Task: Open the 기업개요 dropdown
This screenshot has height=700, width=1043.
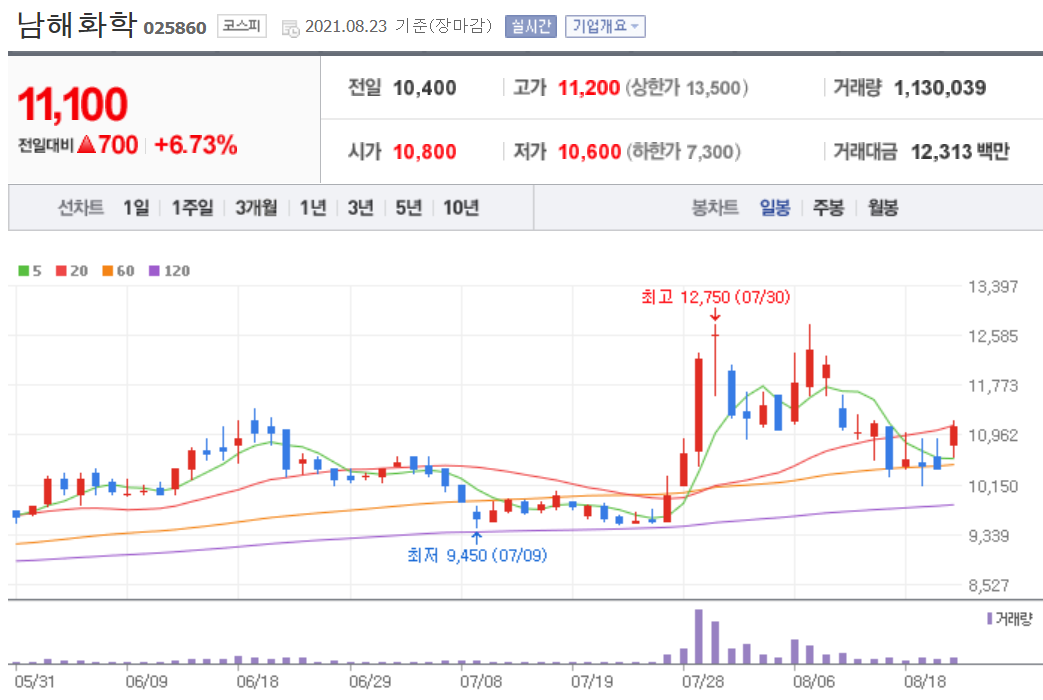Action: point(605,27)
